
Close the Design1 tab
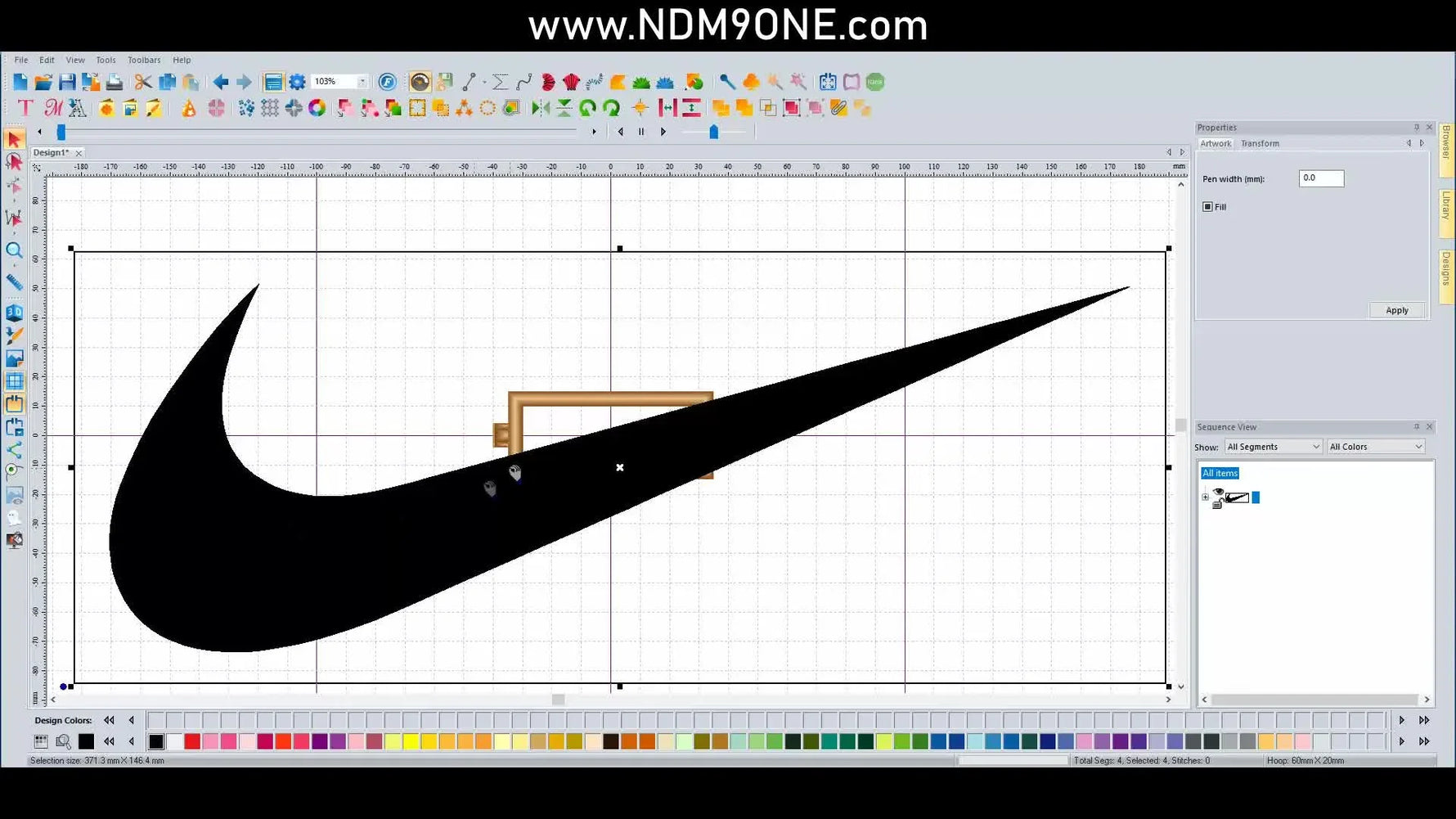coord(79,153)
